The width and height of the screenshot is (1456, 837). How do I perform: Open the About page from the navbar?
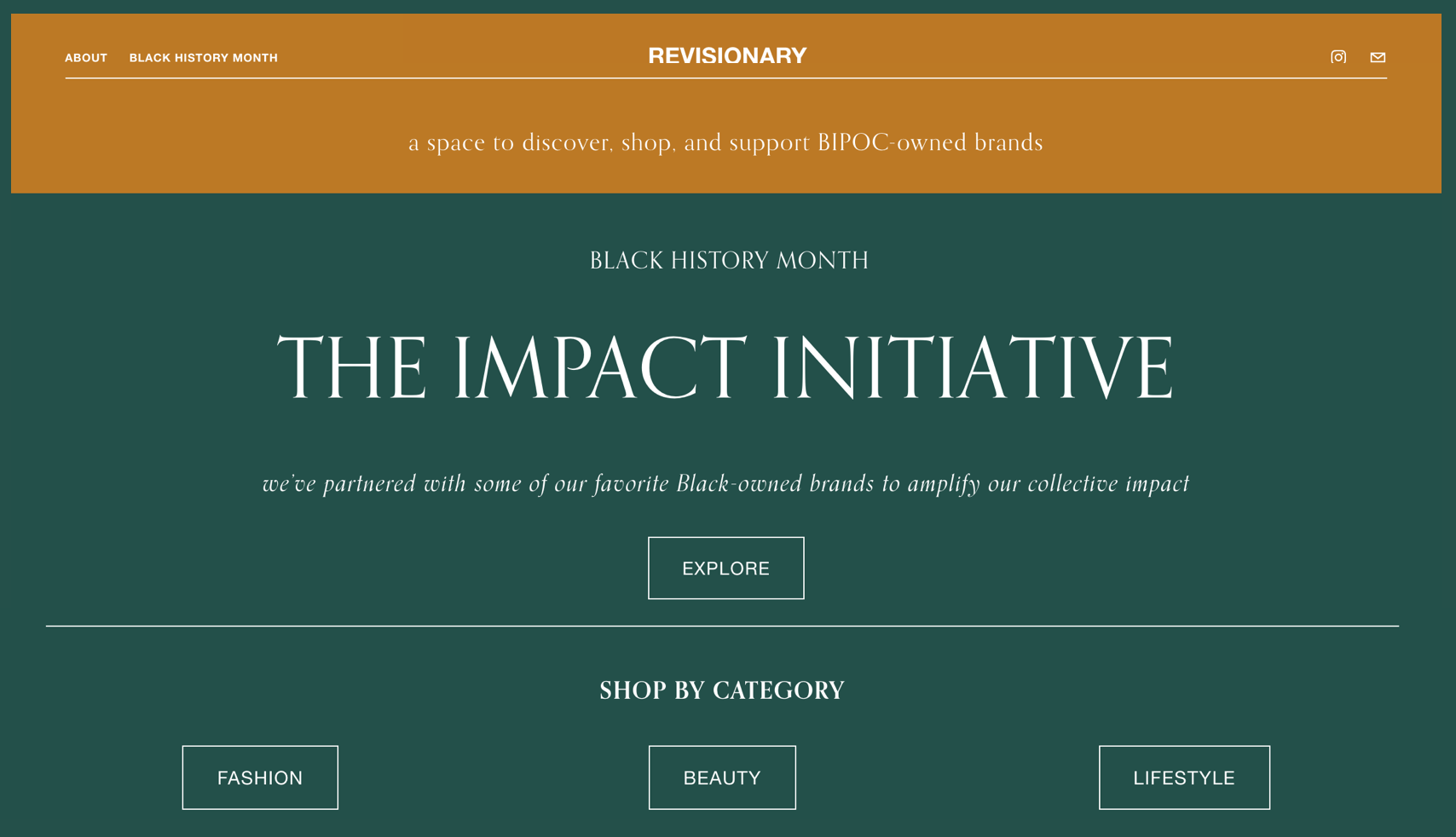[x=86, y=58]
